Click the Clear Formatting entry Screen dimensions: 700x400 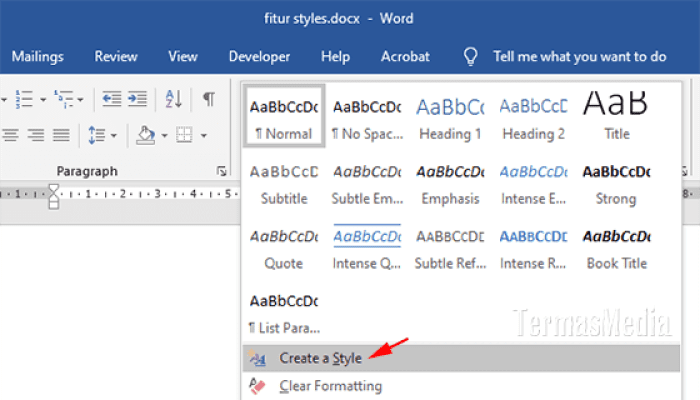[461, 386]
